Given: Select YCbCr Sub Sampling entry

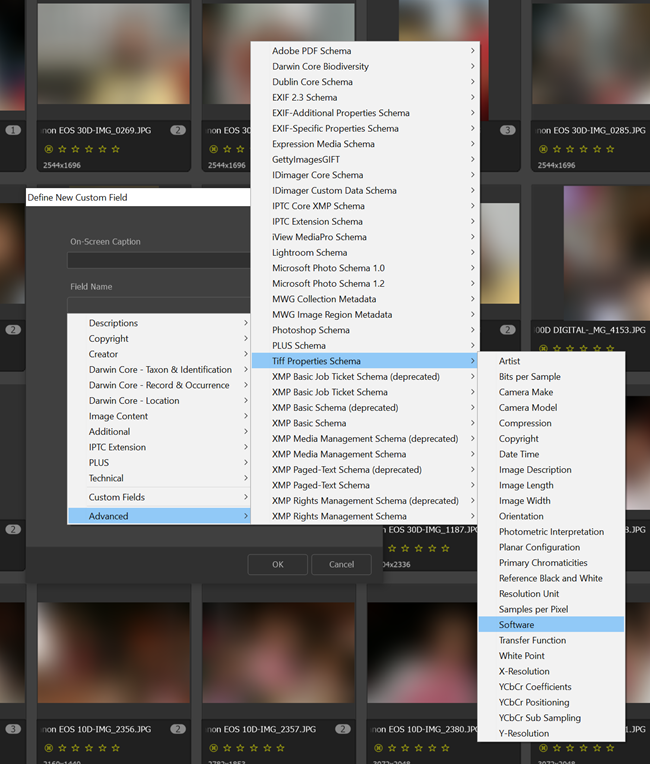Looking at the screenshot, I should (551, 718).
